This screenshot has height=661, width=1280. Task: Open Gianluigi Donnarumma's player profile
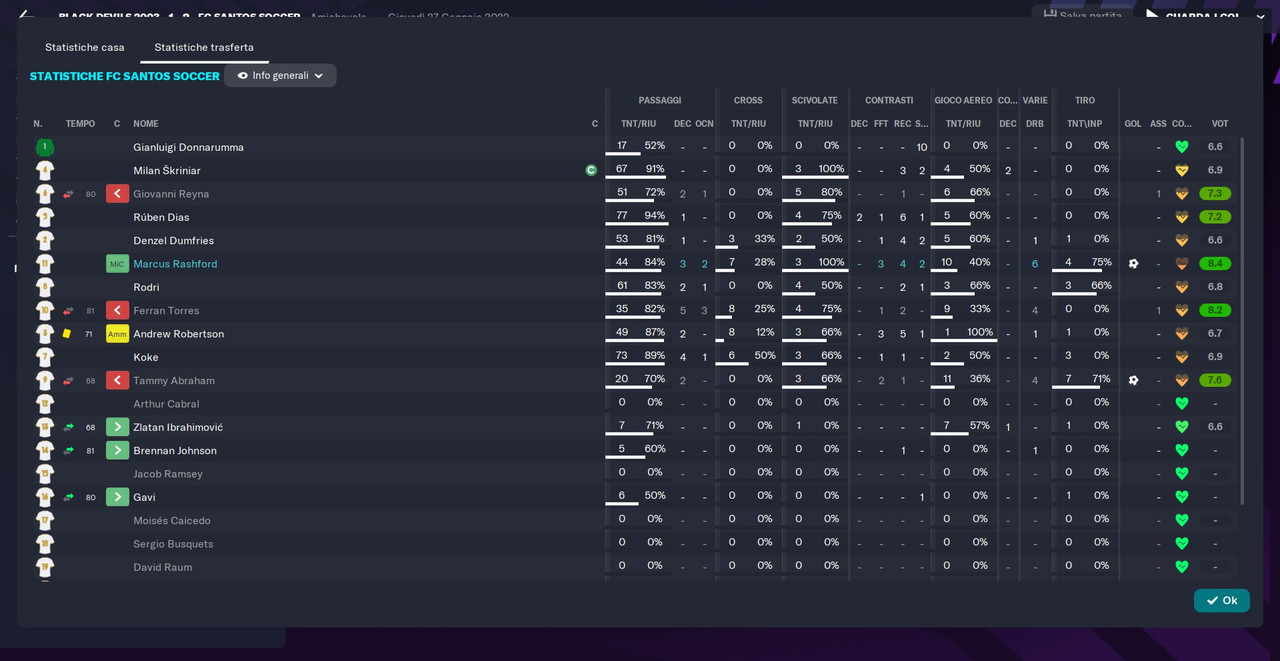coord(189,147)
